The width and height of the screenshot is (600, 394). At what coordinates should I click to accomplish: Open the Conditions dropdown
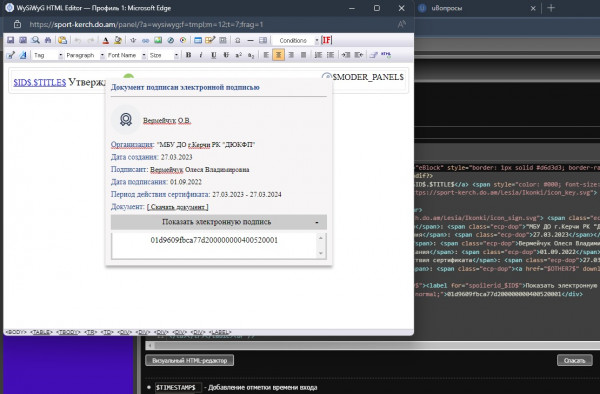[x=295, y=40]
